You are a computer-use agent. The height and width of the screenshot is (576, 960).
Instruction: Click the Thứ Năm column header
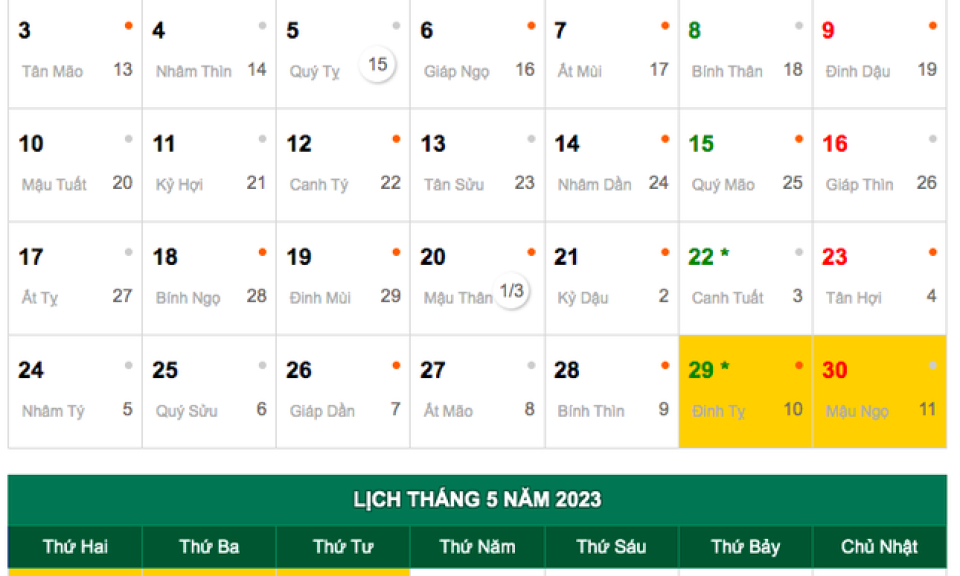coord(477,547)
